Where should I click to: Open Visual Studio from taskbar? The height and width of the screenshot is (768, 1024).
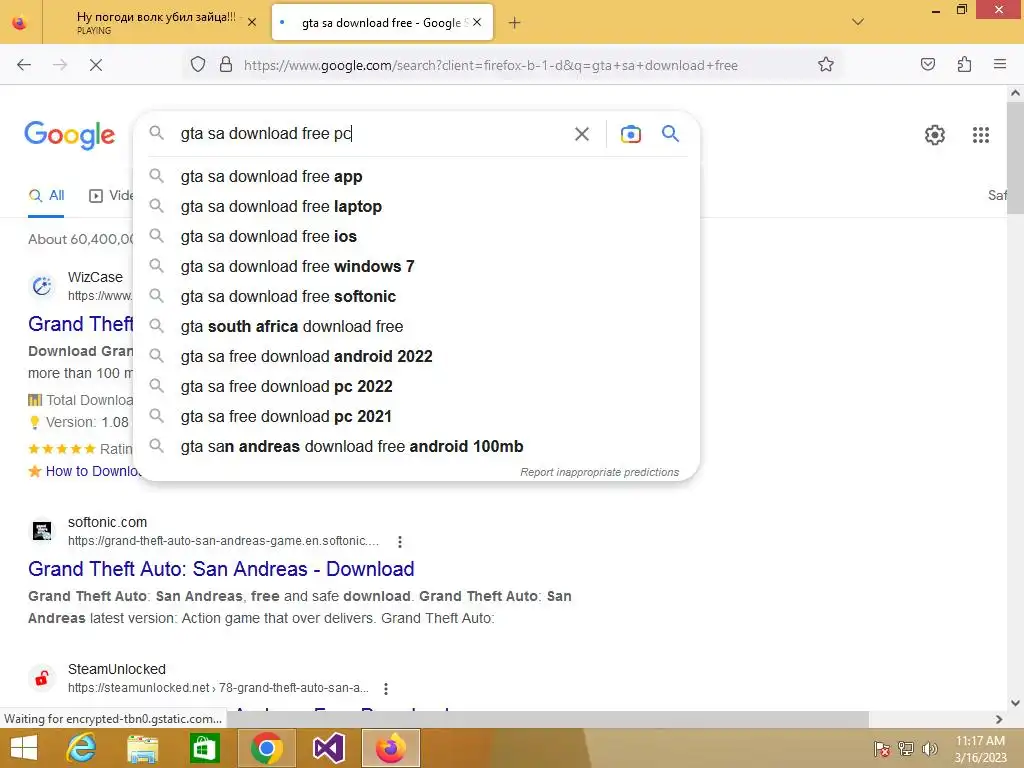[328, 748]
